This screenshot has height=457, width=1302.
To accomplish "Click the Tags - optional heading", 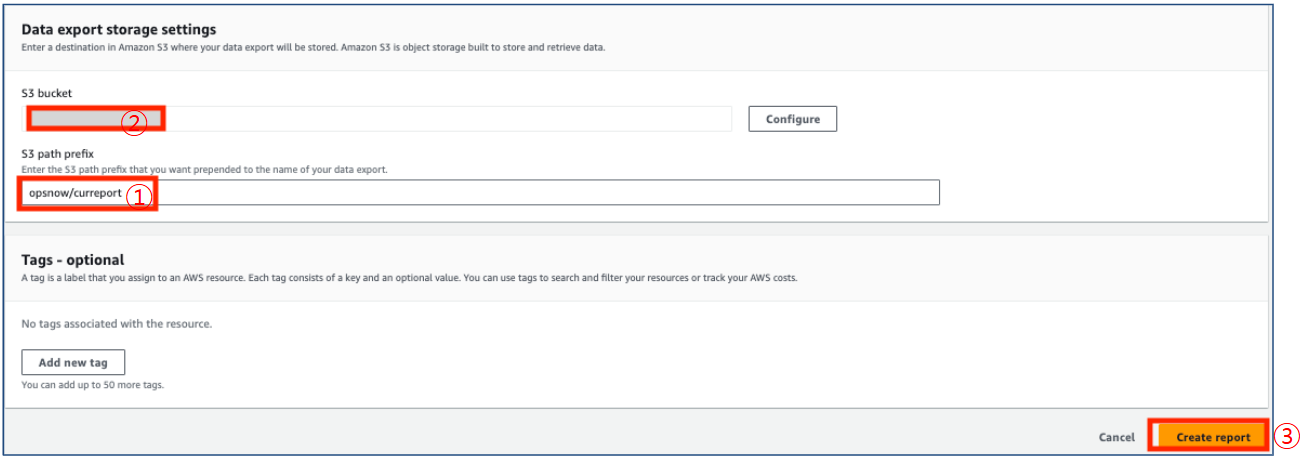I will 72,260.
